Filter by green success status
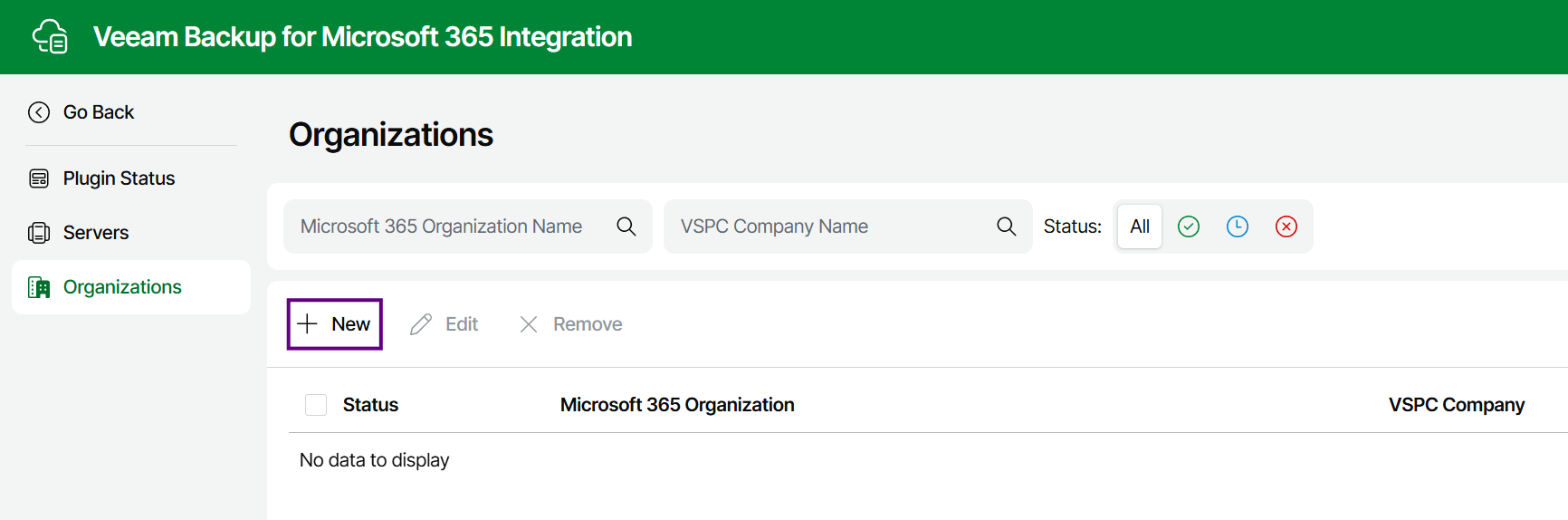 tap(1189, 226)
